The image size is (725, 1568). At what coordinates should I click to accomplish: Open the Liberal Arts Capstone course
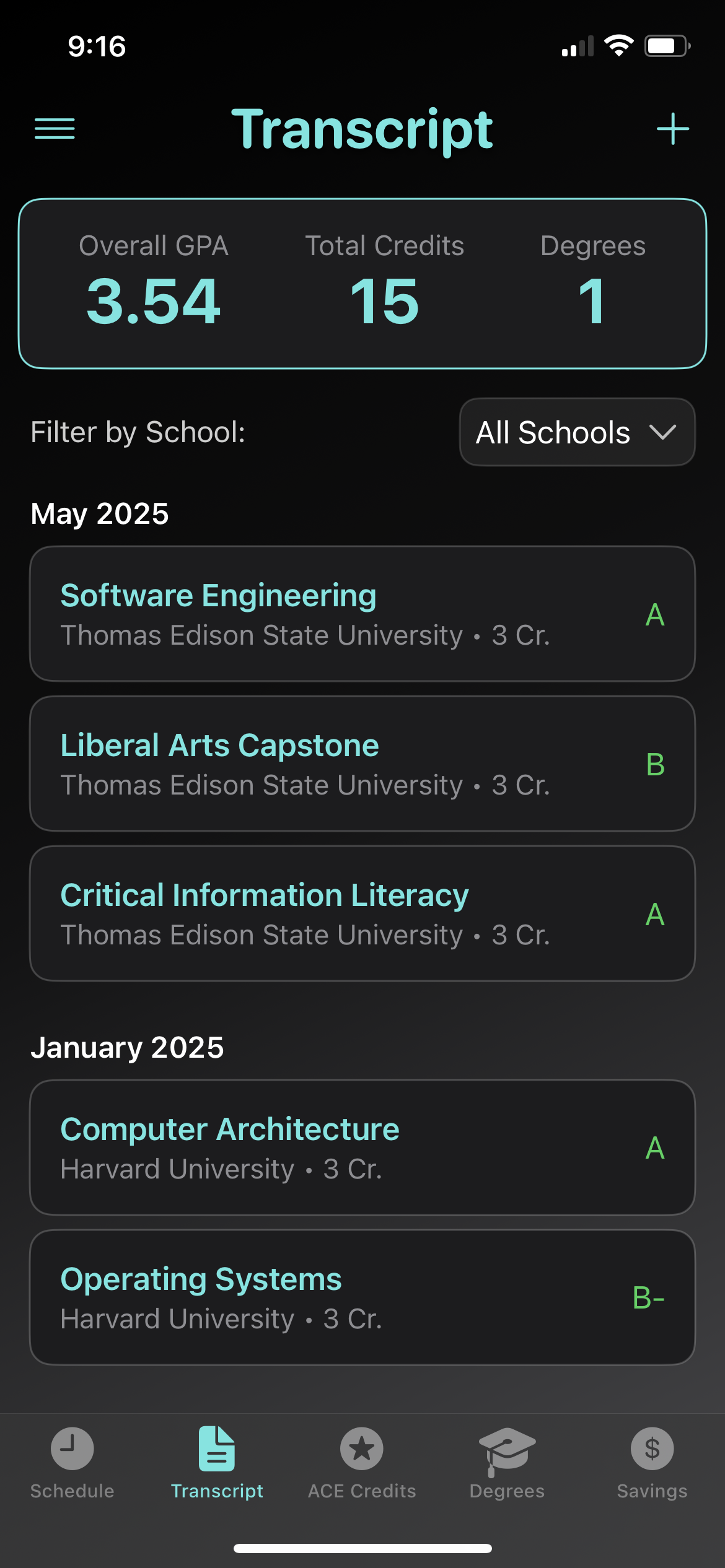click(x=362, y=764)
